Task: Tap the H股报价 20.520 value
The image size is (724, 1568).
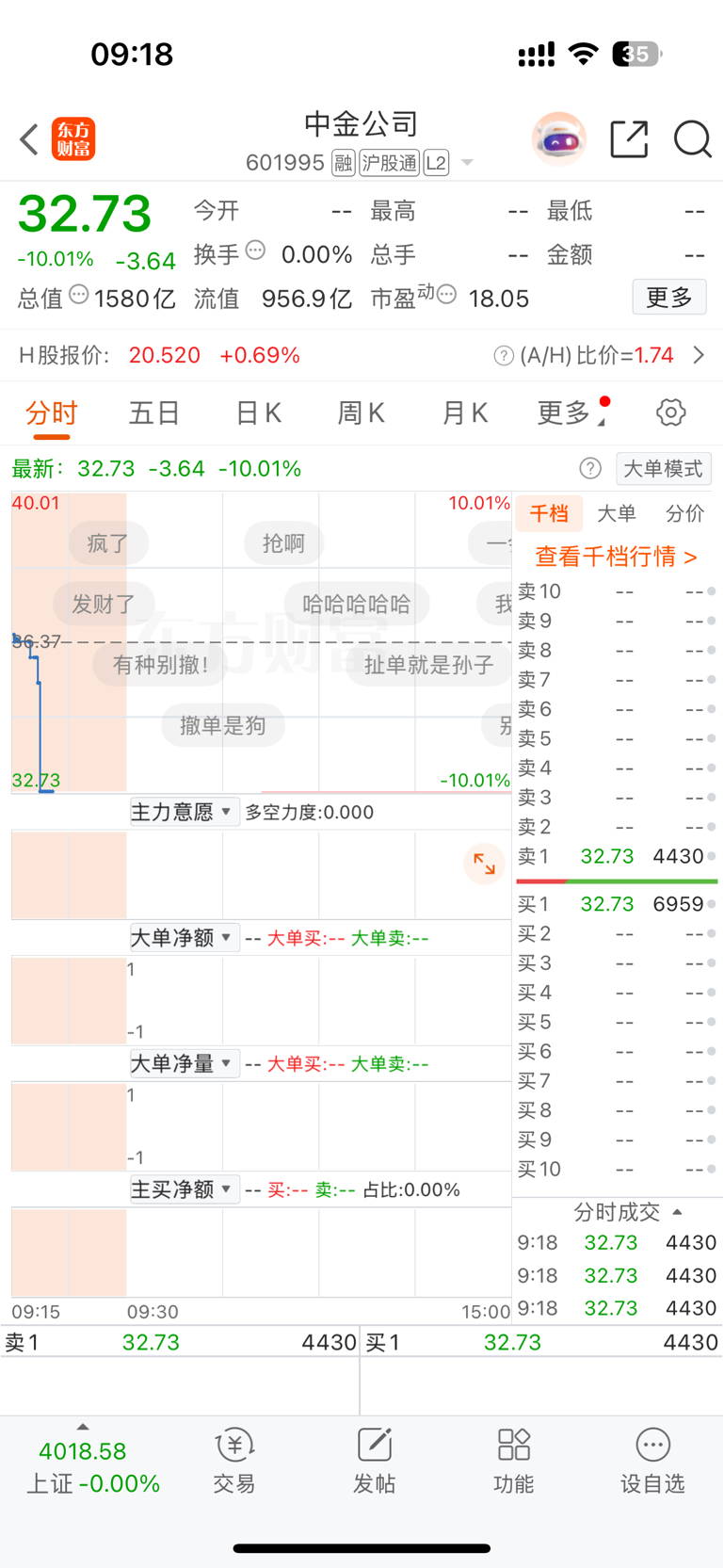Action: click(165, 355)
